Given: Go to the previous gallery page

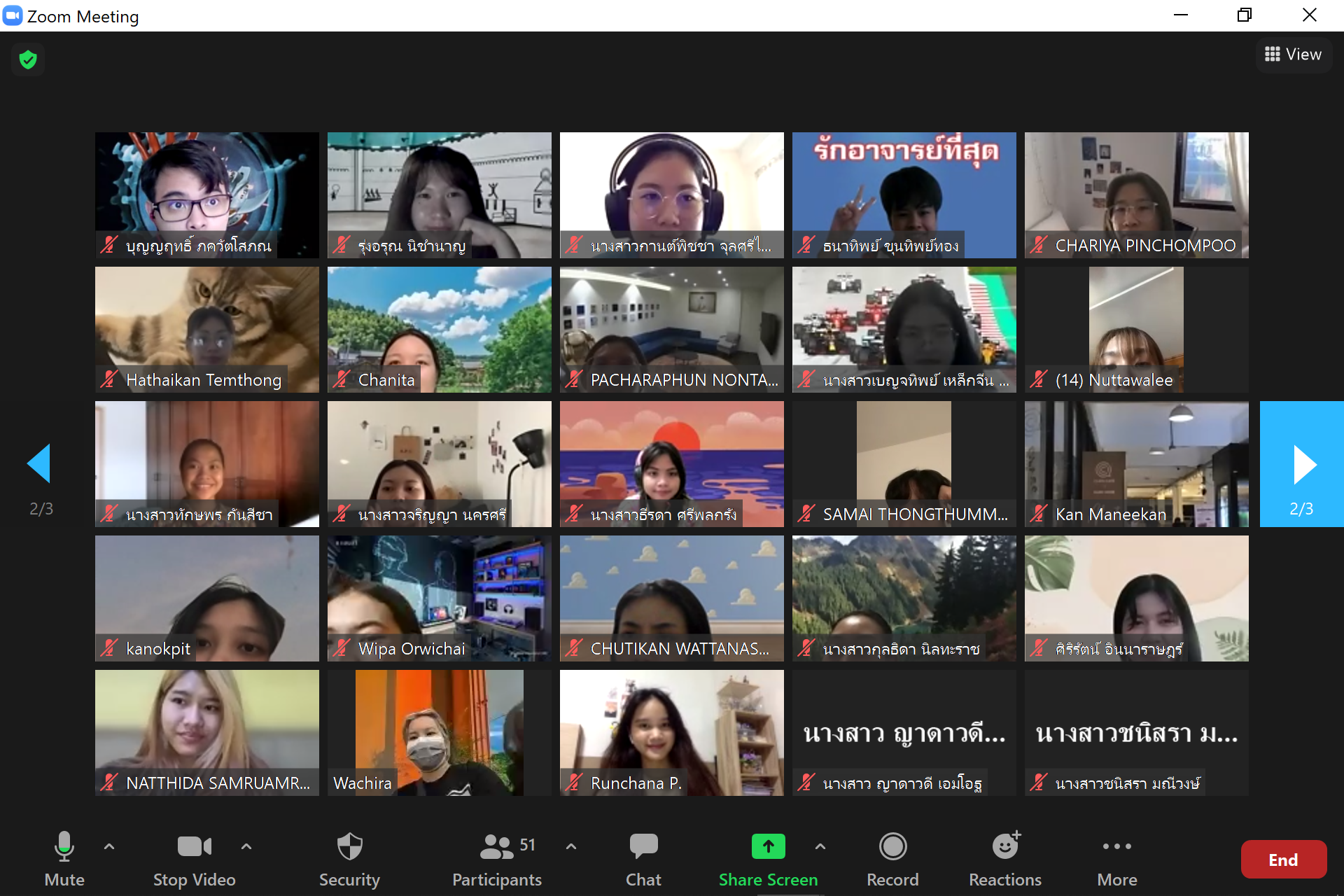Looking at the screenshot, I should click(x=40, y=463).
